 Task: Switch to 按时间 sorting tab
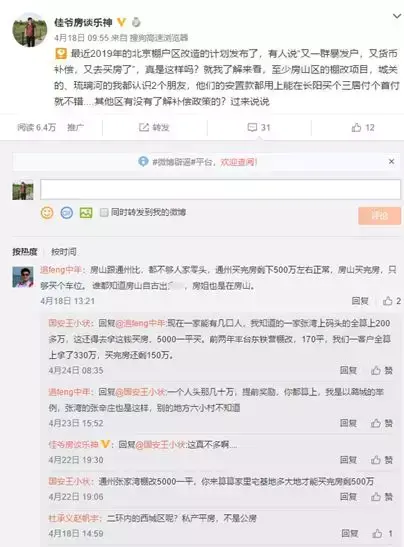63,252
